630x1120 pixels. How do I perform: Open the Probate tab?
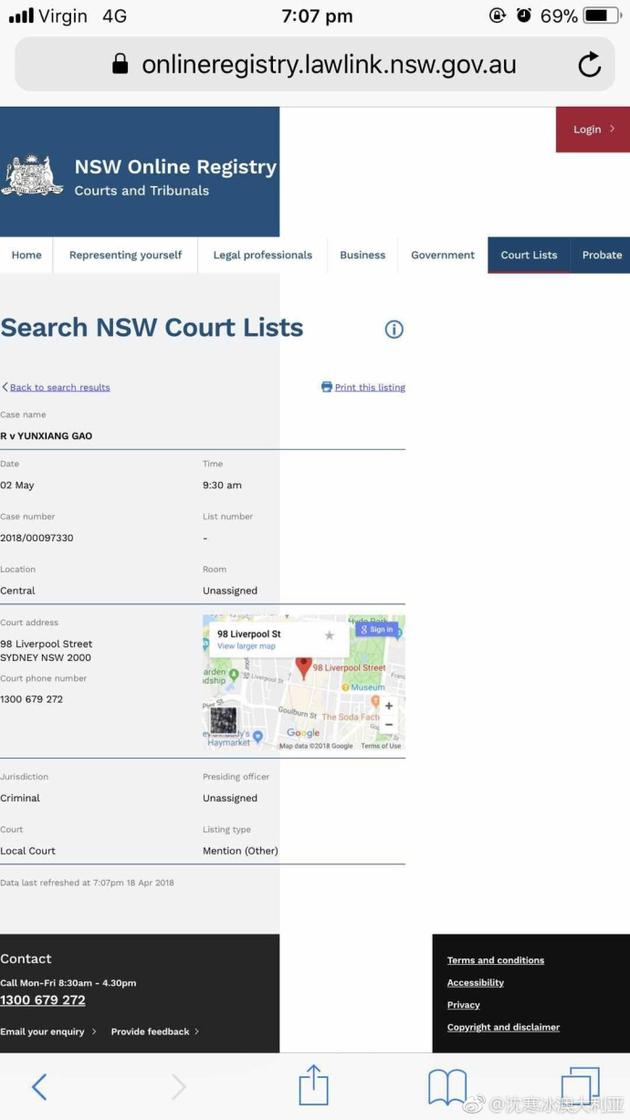coord(601,255)
